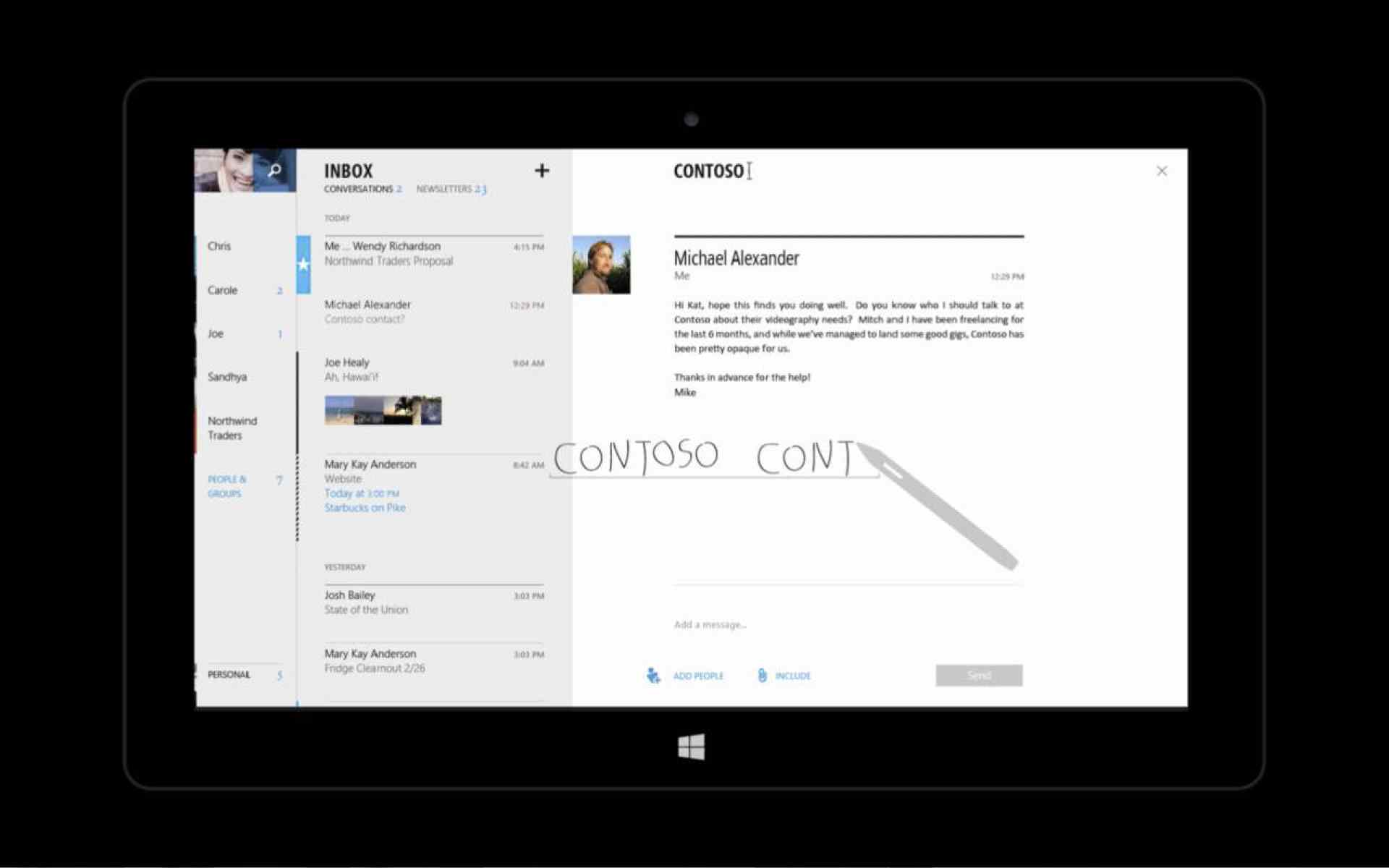
Task: Click the Send button
Action: click(x=978, y=675)
